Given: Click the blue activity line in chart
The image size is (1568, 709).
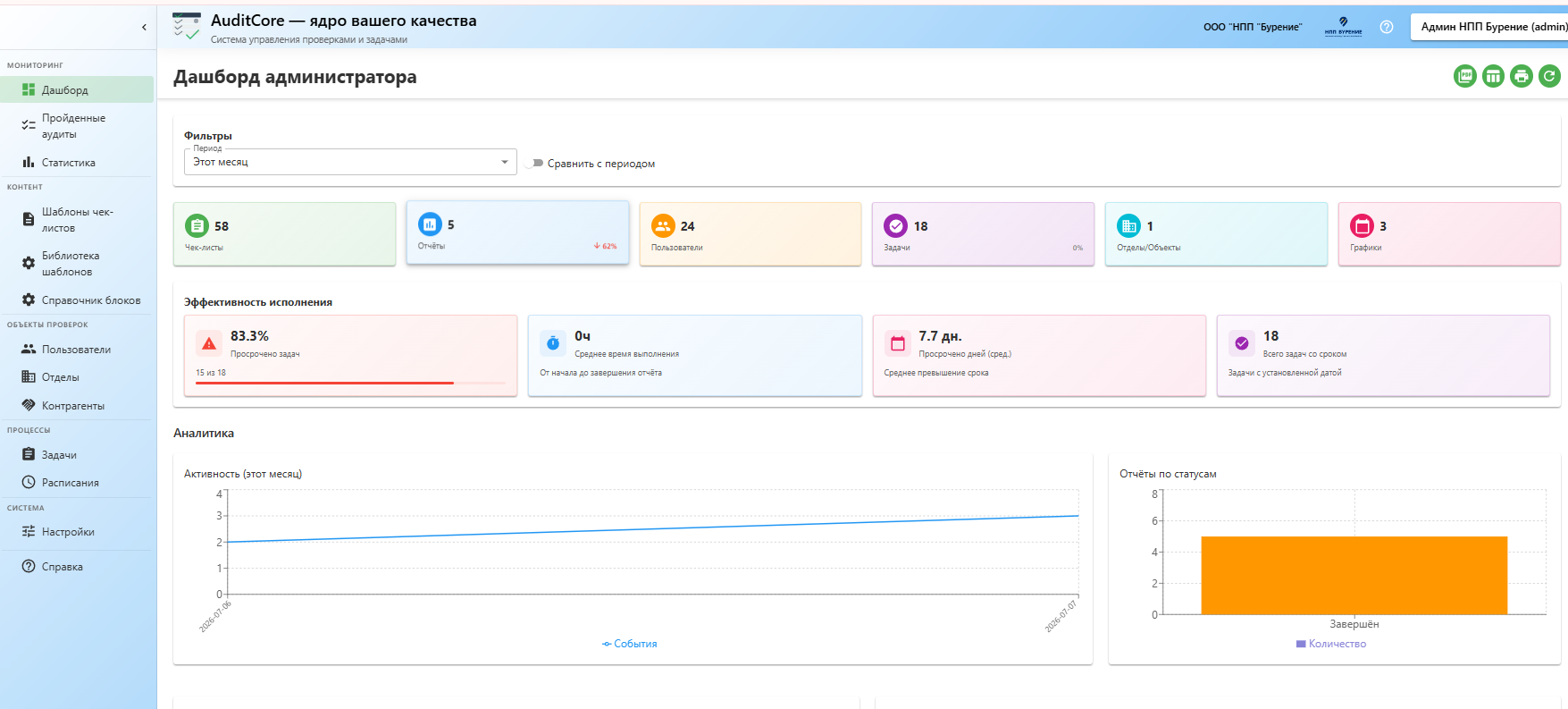Looking at the screenshot, I should (x=653, y=528).
